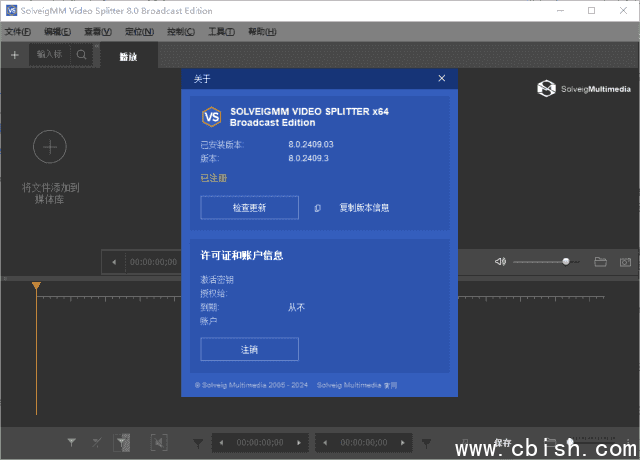Viewport: 640px width, 460px height.
Task: Open the 工具(T) menu
Action: (222, 31)
